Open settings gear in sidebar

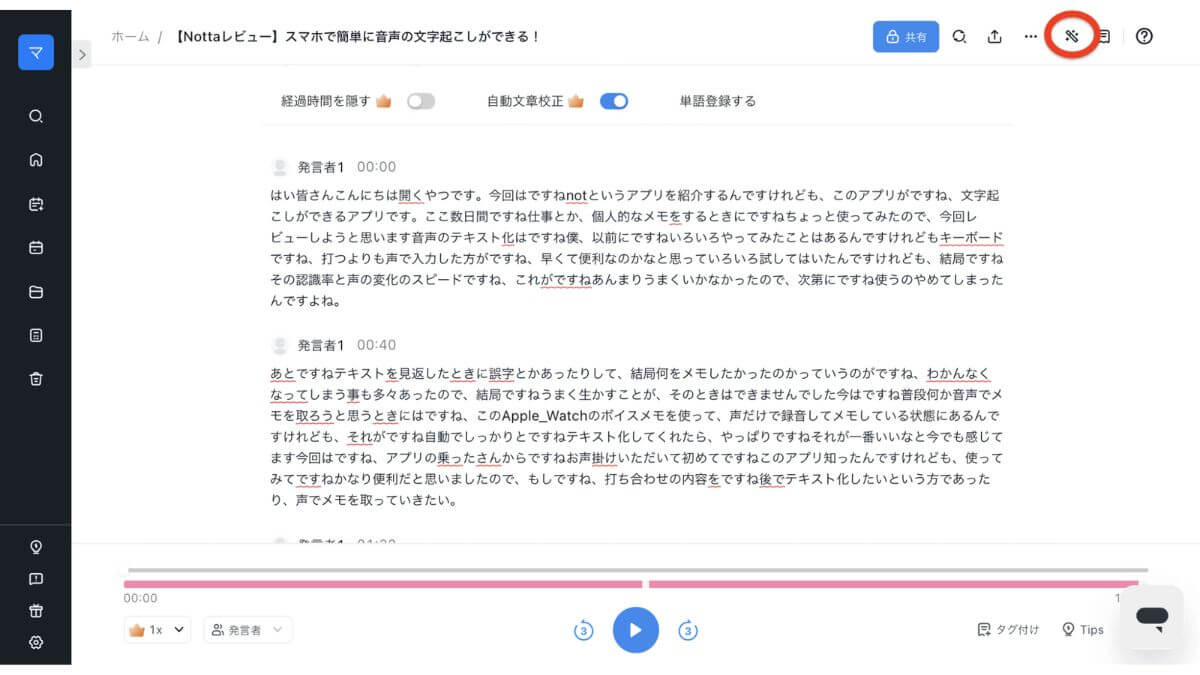(36, 643)
